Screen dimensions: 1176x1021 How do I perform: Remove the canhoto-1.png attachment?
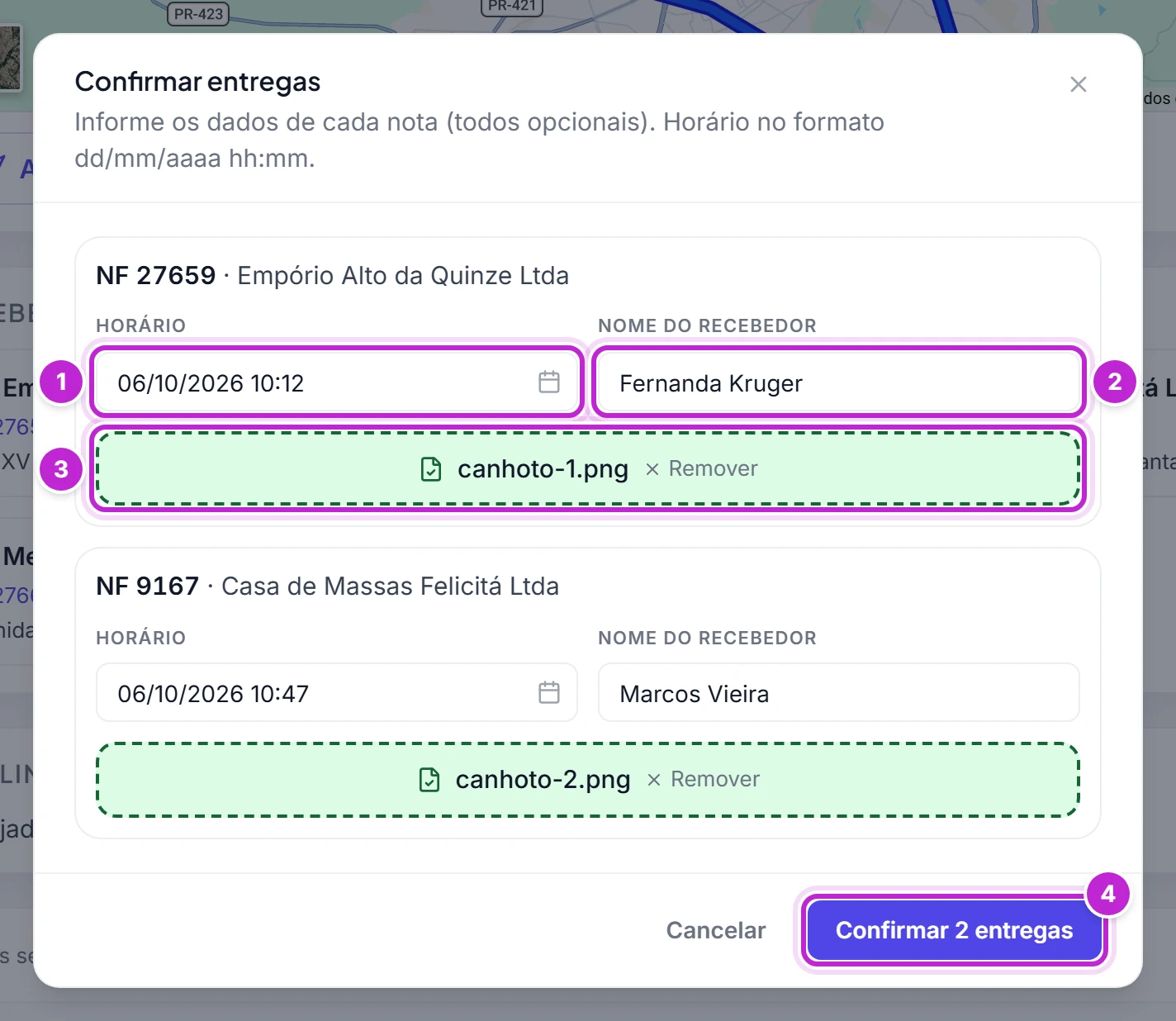pos(701,468)
